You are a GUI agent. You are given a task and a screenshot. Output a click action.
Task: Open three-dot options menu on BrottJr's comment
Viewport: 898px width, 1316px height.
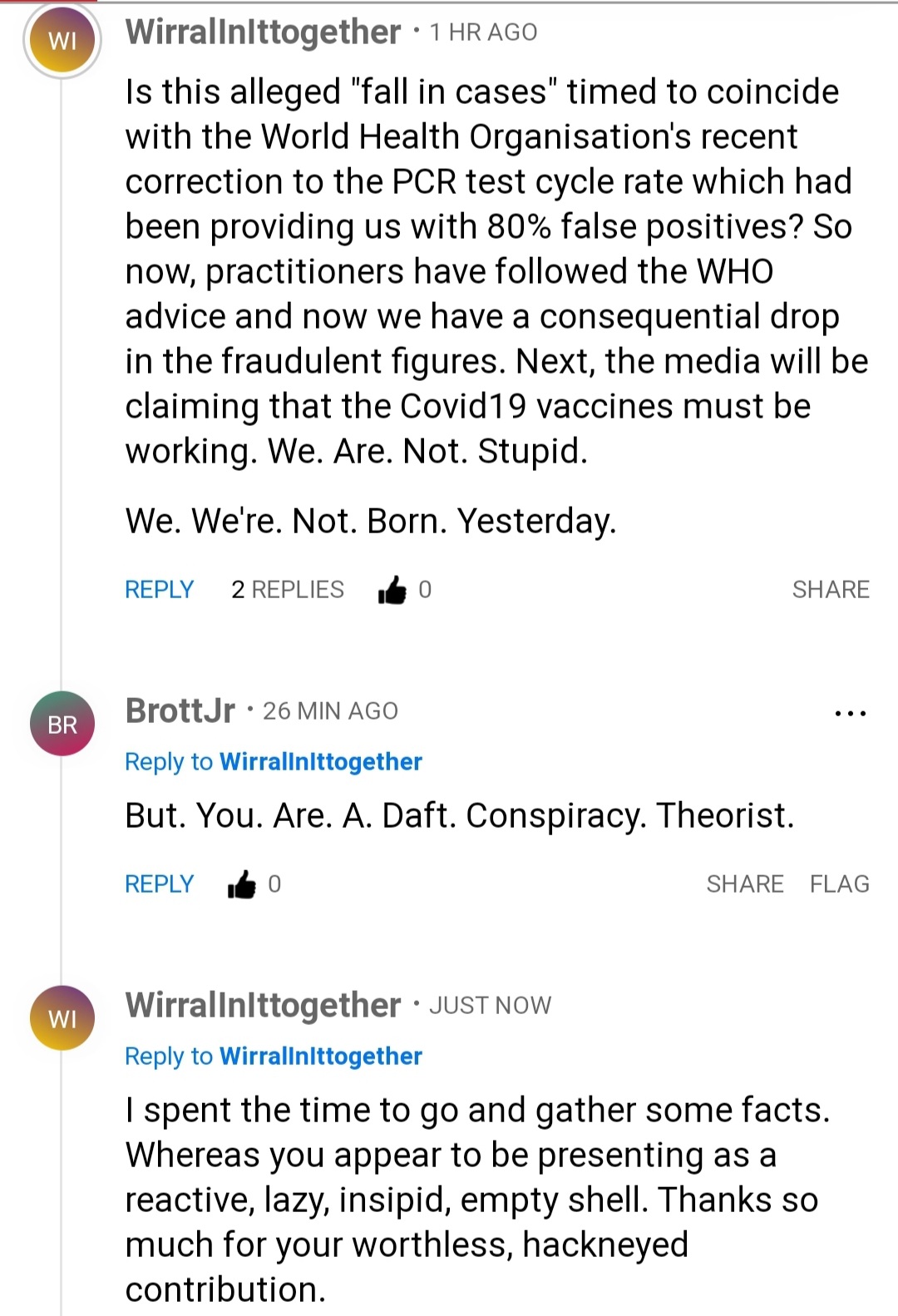pyautogui.click(x=850, y=713)
